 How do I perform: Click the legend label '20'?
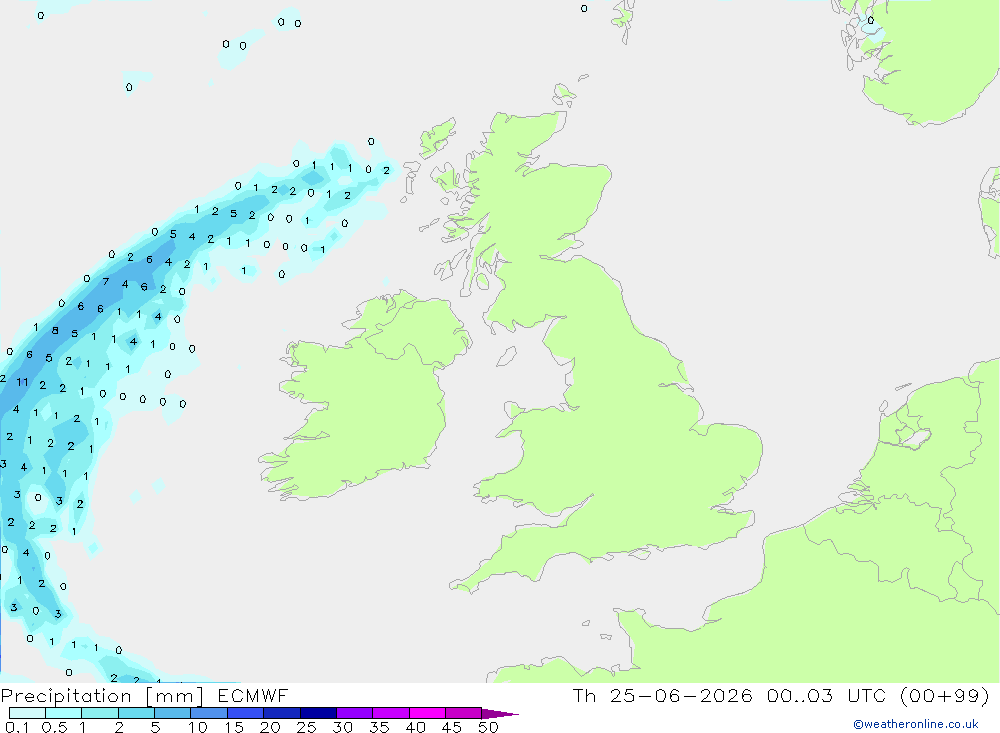point(270,727)
